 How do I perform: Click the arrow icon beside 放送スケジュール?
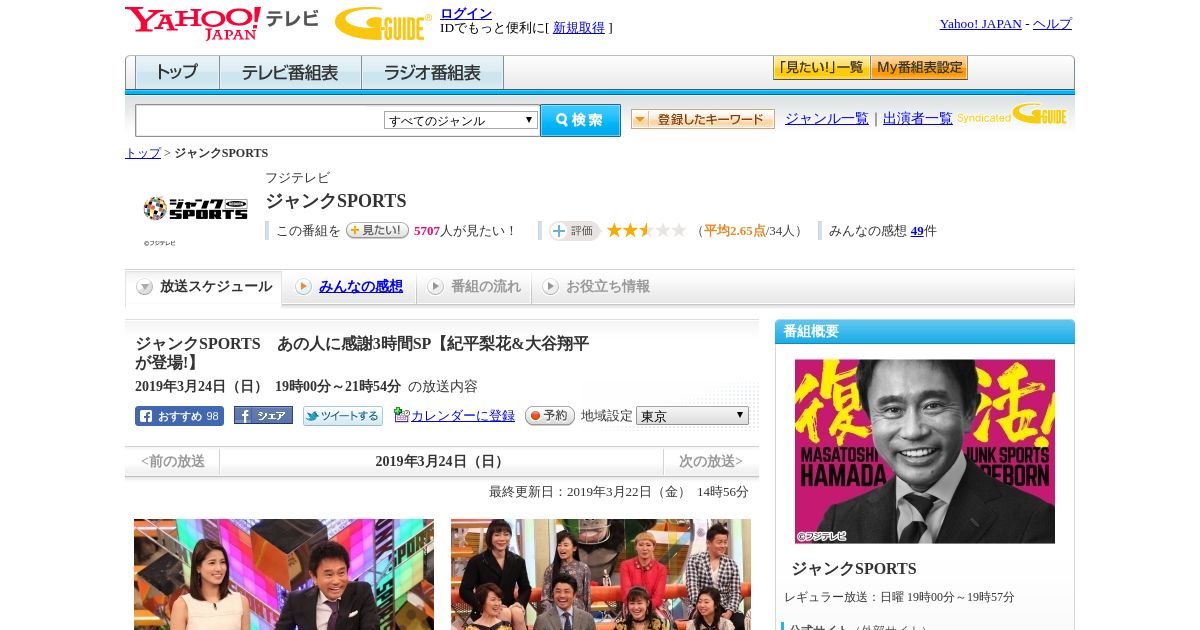tap(145, 287)
